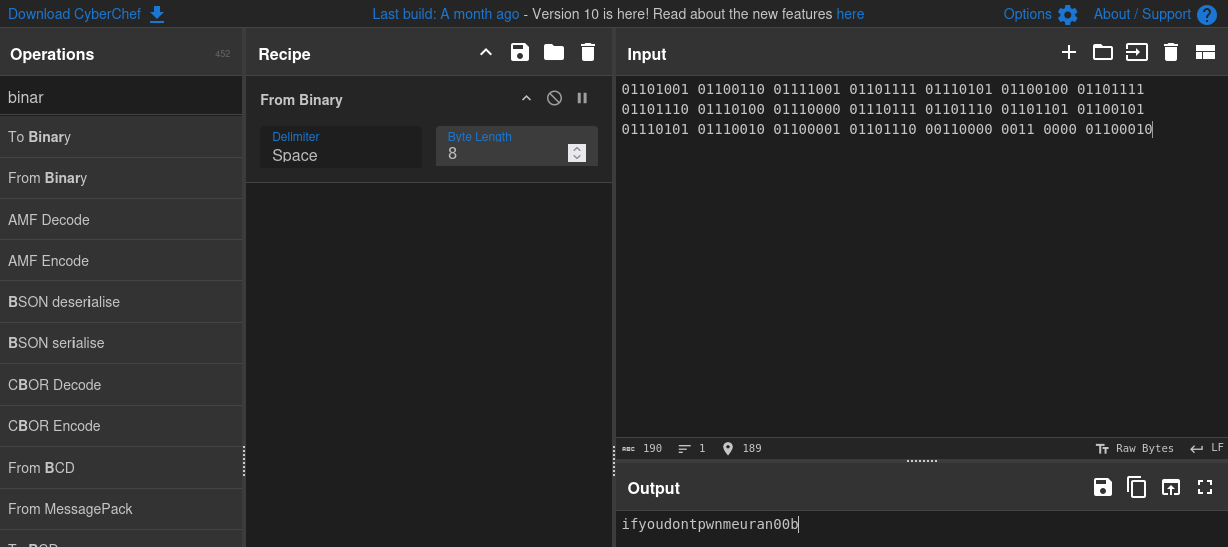Change the LF end-of-line sequence
Viewport: 1228px width, 547px height.
click(1206, 448)
